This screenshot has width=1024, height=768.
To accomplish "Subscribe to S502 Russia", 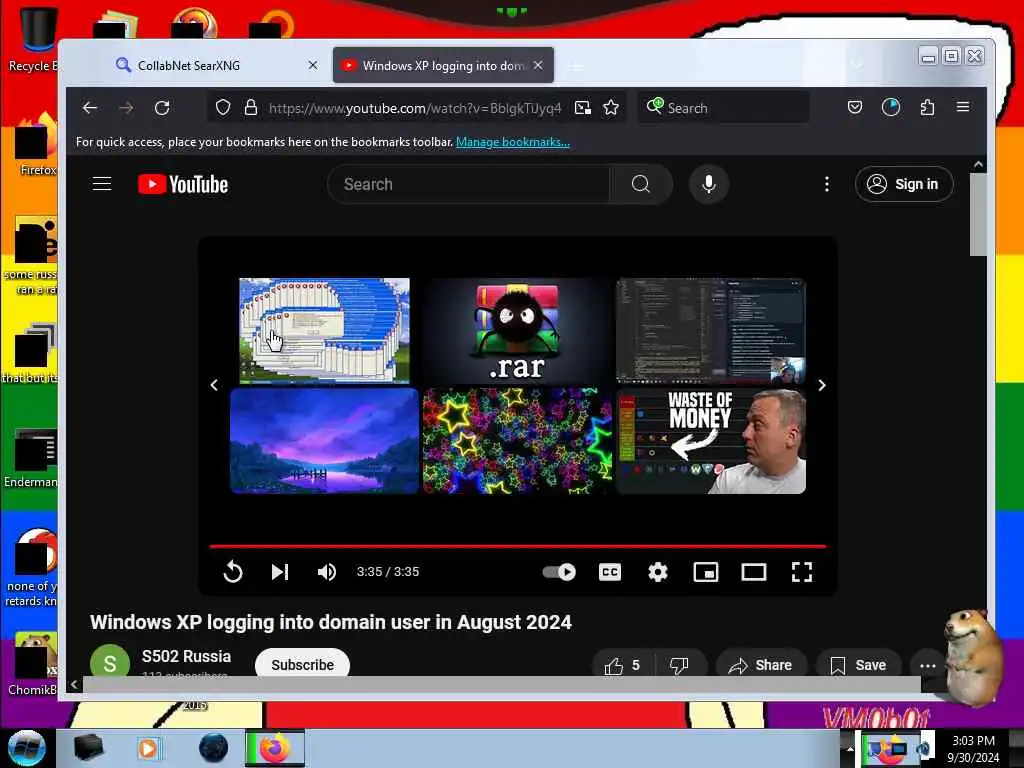I will coord(302,664).
